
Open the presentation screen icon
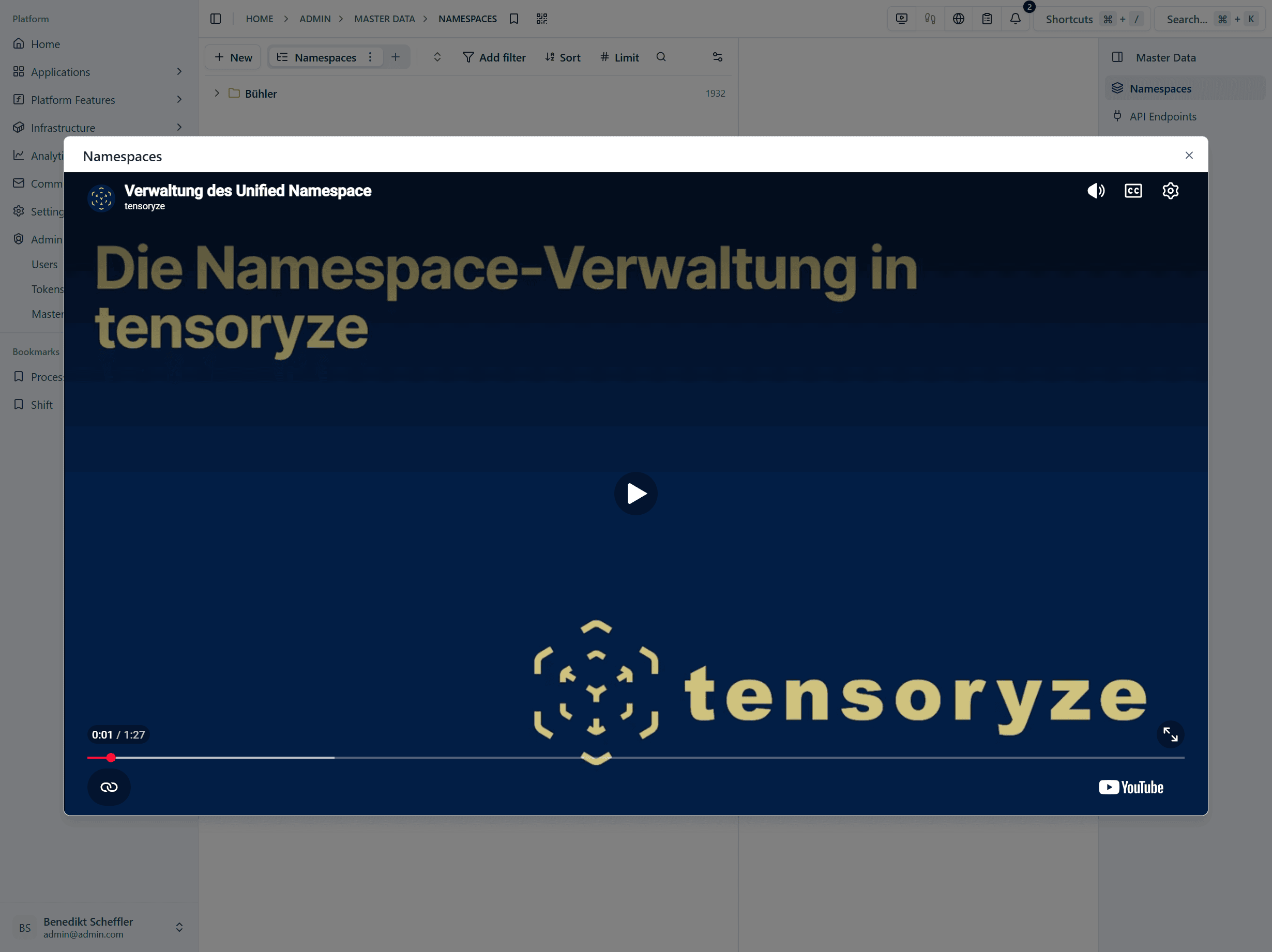902,19
